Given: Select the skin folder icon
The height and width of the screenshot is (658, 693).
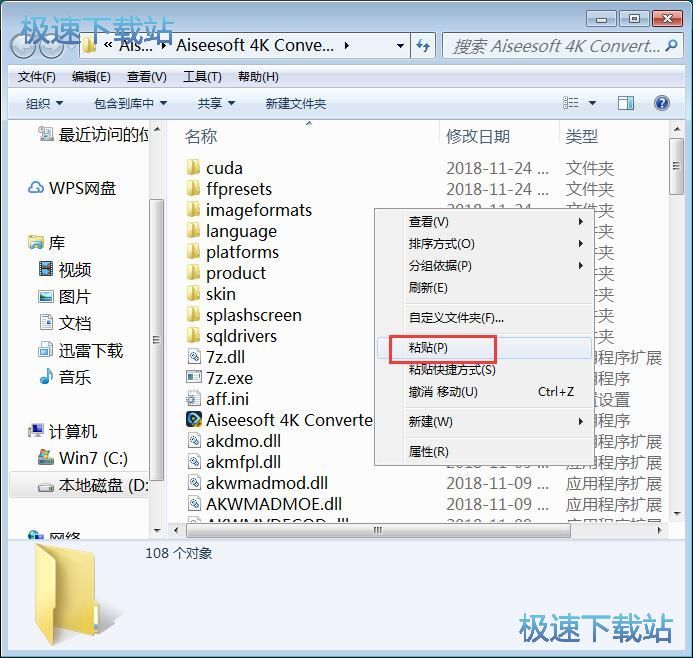Looking at the screenshot, I should (193, 294).
